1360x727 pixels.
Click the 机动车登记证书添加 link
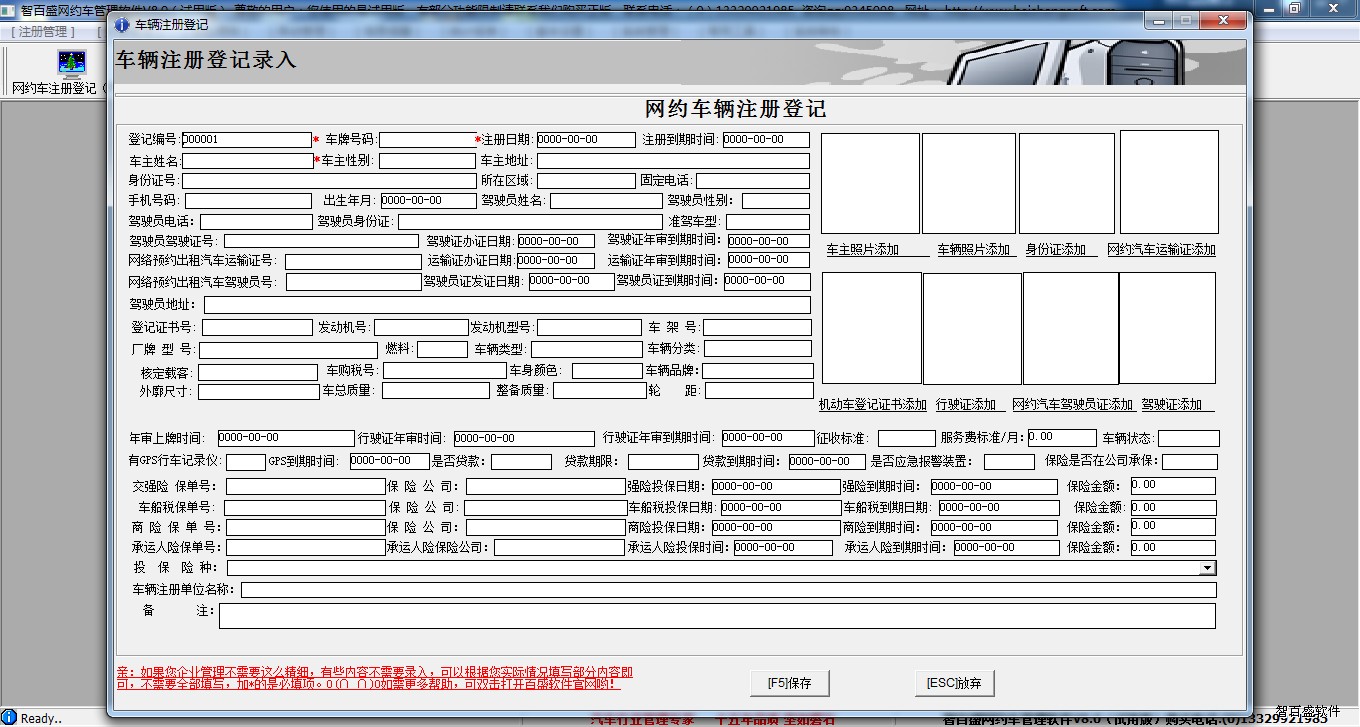873,405
